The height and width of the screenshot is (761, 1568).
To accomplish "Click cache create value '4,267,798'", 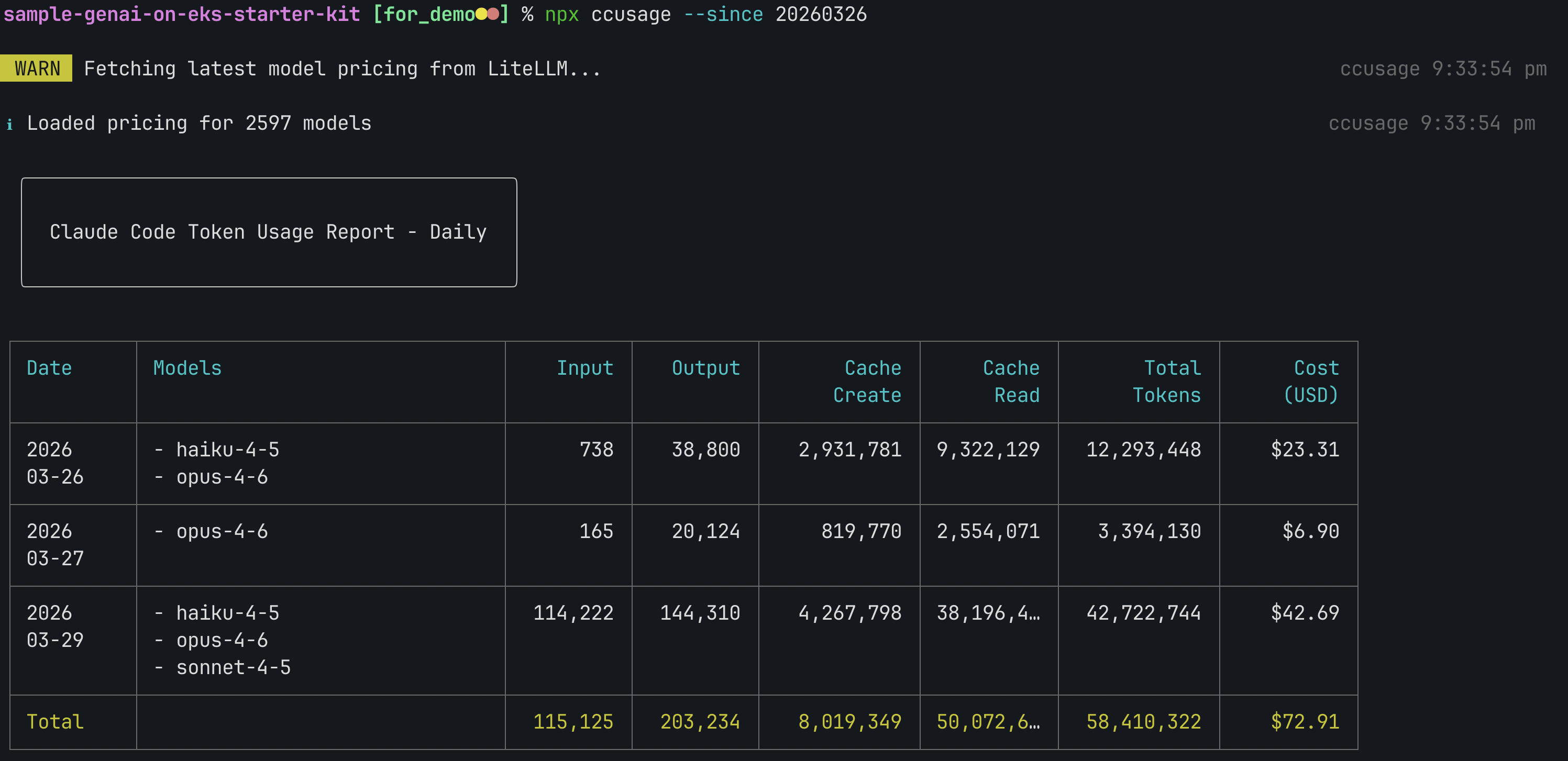I will [x=850, y=612].
